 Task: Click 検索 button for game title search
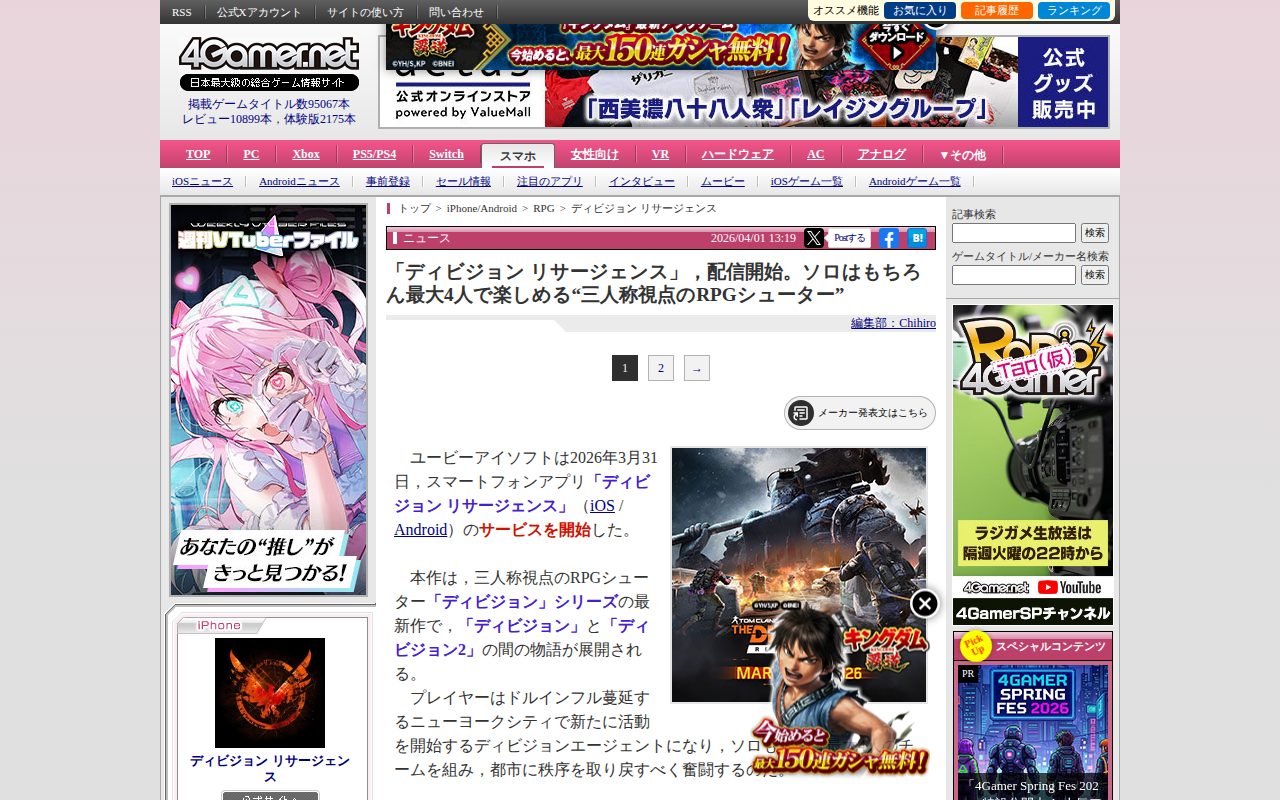pyautogui.click(x=1095, y=275)
